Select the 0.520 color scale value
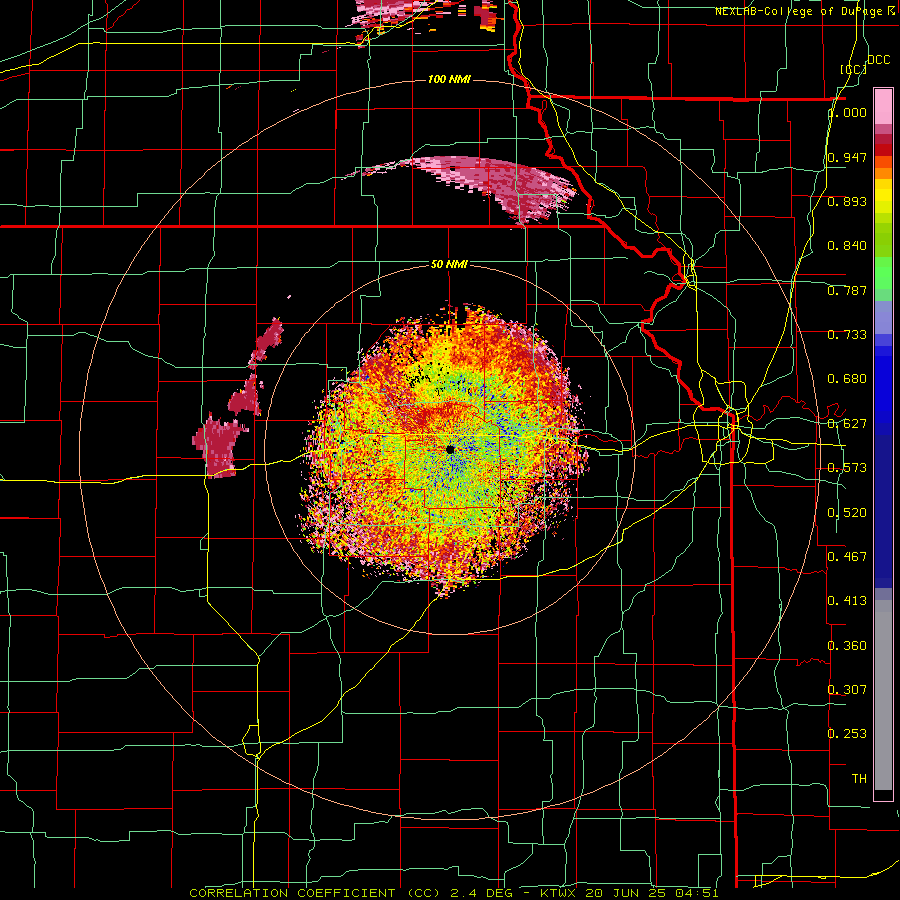Viewport: 900px width, 900px height. 847,513
